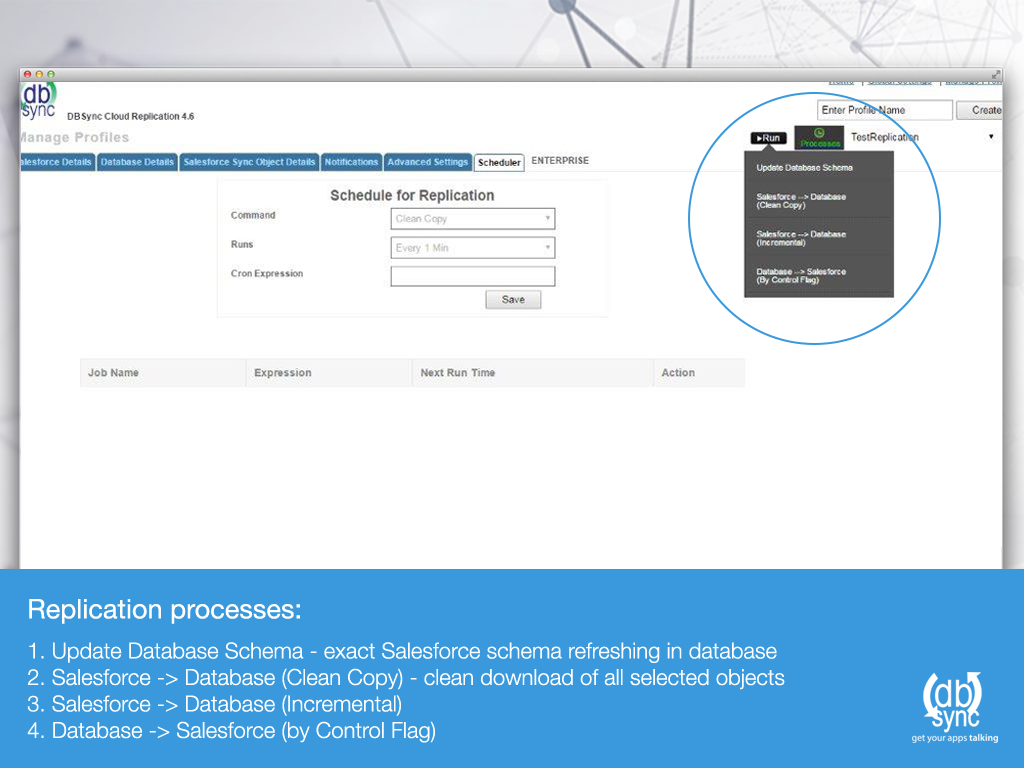Click the Enter Profile Name field
This screenshot has height=768, width=1024.
tap(884, 110)
